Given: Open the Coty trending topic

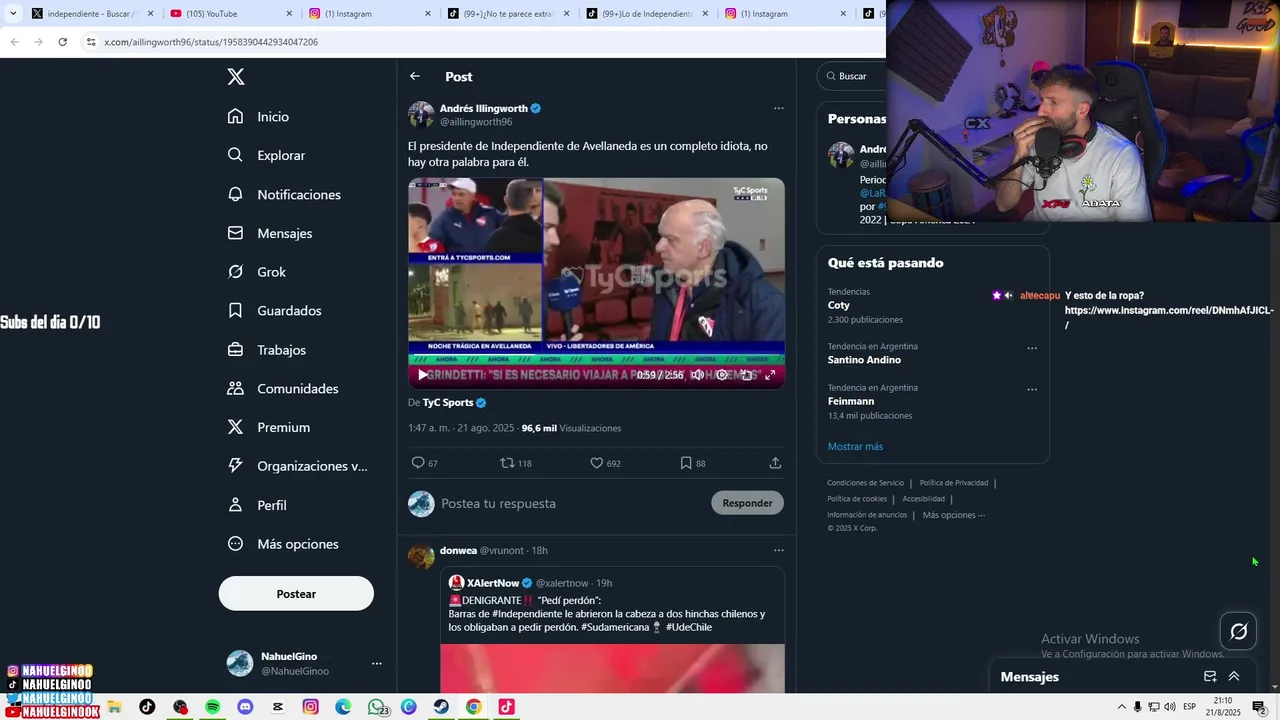Looking at the screenshot, I should (x=839, y=305).
